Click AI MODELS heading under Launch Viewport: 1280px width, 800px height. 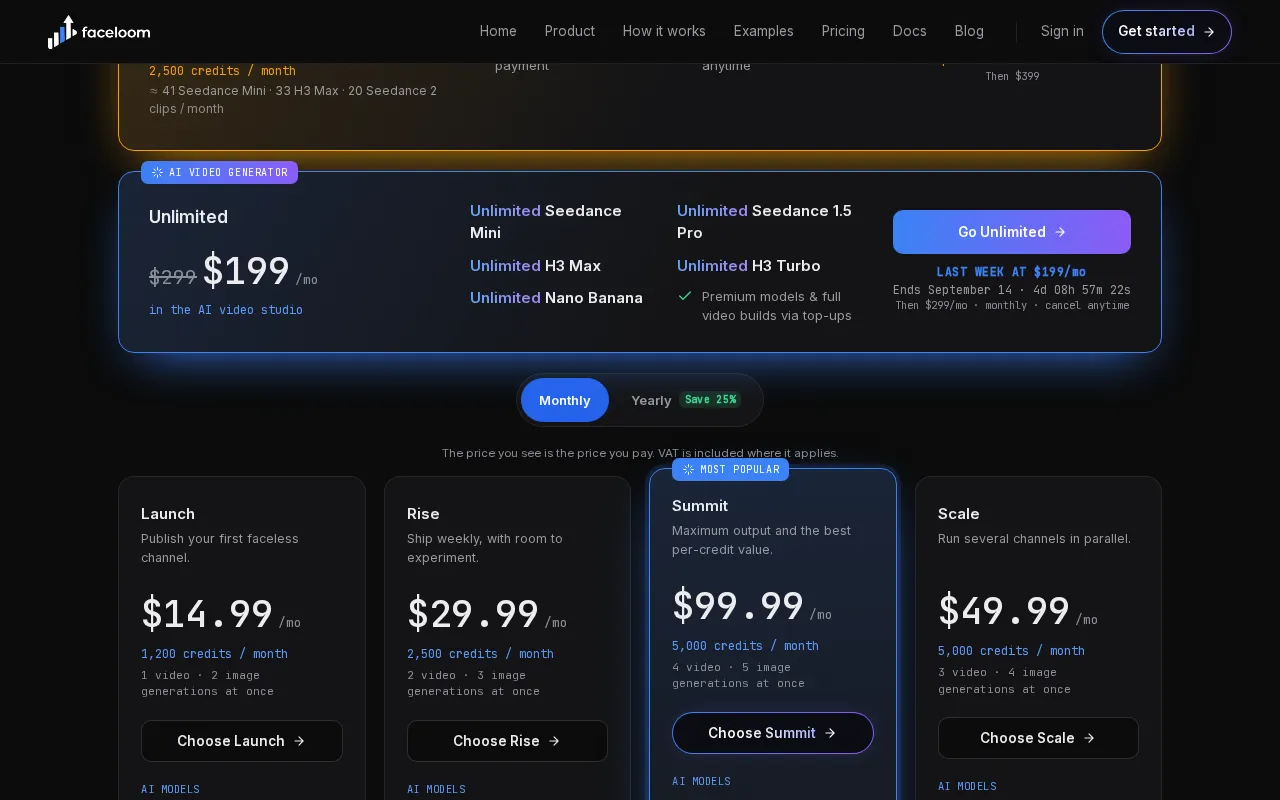pyautogui.click(x=170, y=789)
